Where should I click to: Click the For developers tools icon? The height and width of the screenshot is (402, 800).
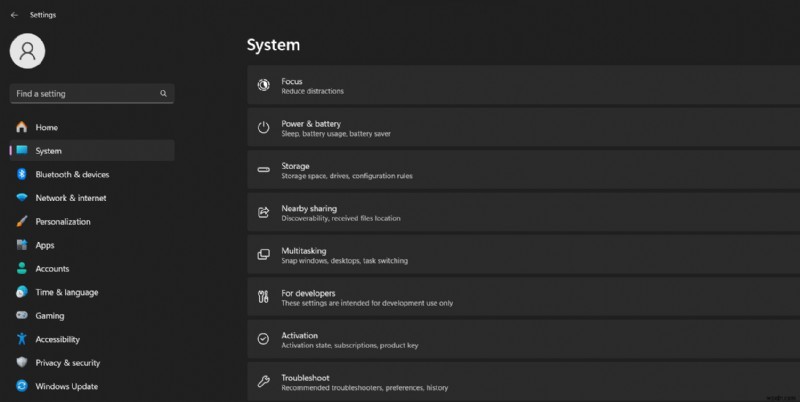click(x=263, y=297)
